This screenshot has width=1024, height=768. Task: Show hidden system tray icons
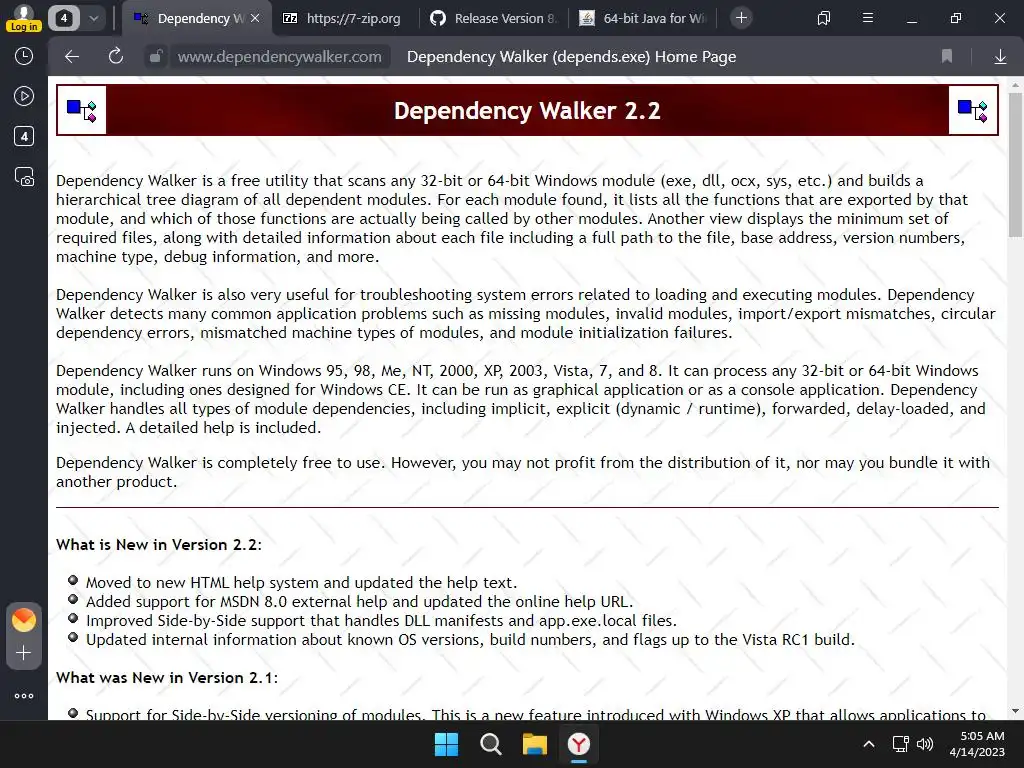[x=869, y=744]
